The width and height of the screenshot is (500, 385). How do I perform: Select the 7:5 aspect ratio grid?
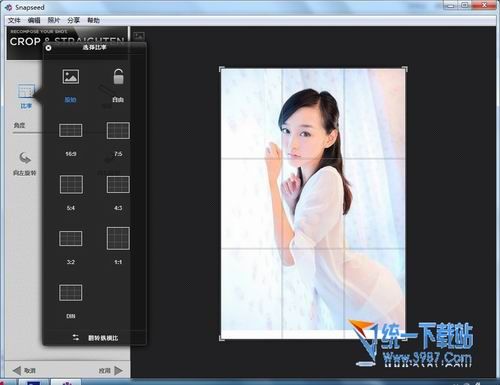point(118,130)
